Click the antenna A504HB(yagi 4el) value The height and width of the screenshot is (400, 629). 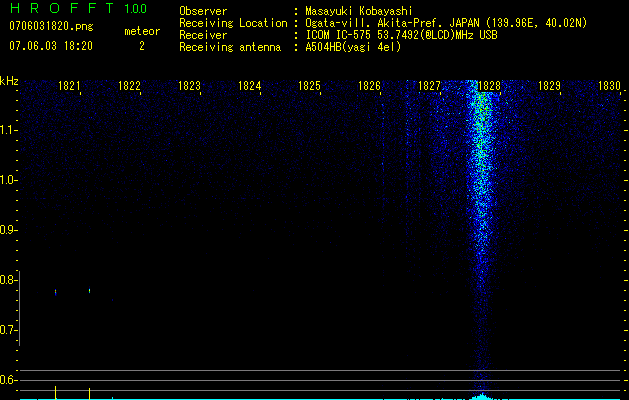click(353, 47)
